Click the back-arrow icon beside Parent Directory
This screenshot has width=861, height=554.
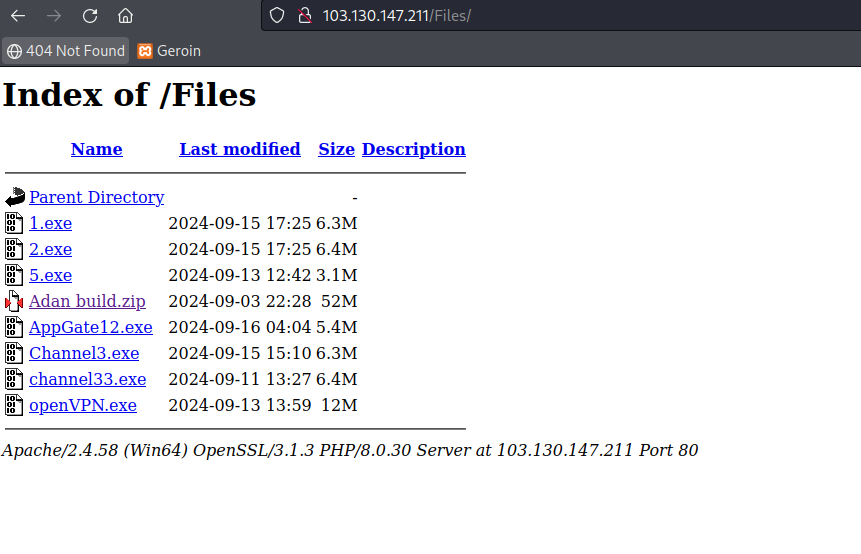point(15,197)
